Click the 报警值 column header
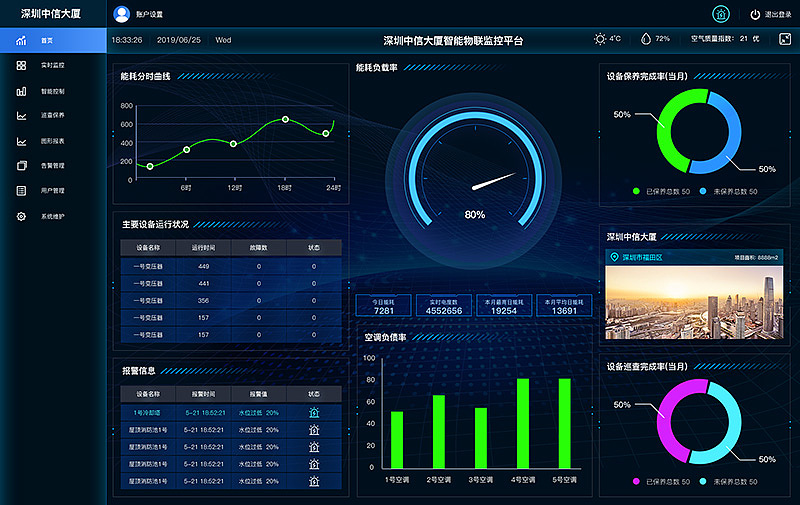800x505 pixels. pyautogui.click(x=259, y=394)
